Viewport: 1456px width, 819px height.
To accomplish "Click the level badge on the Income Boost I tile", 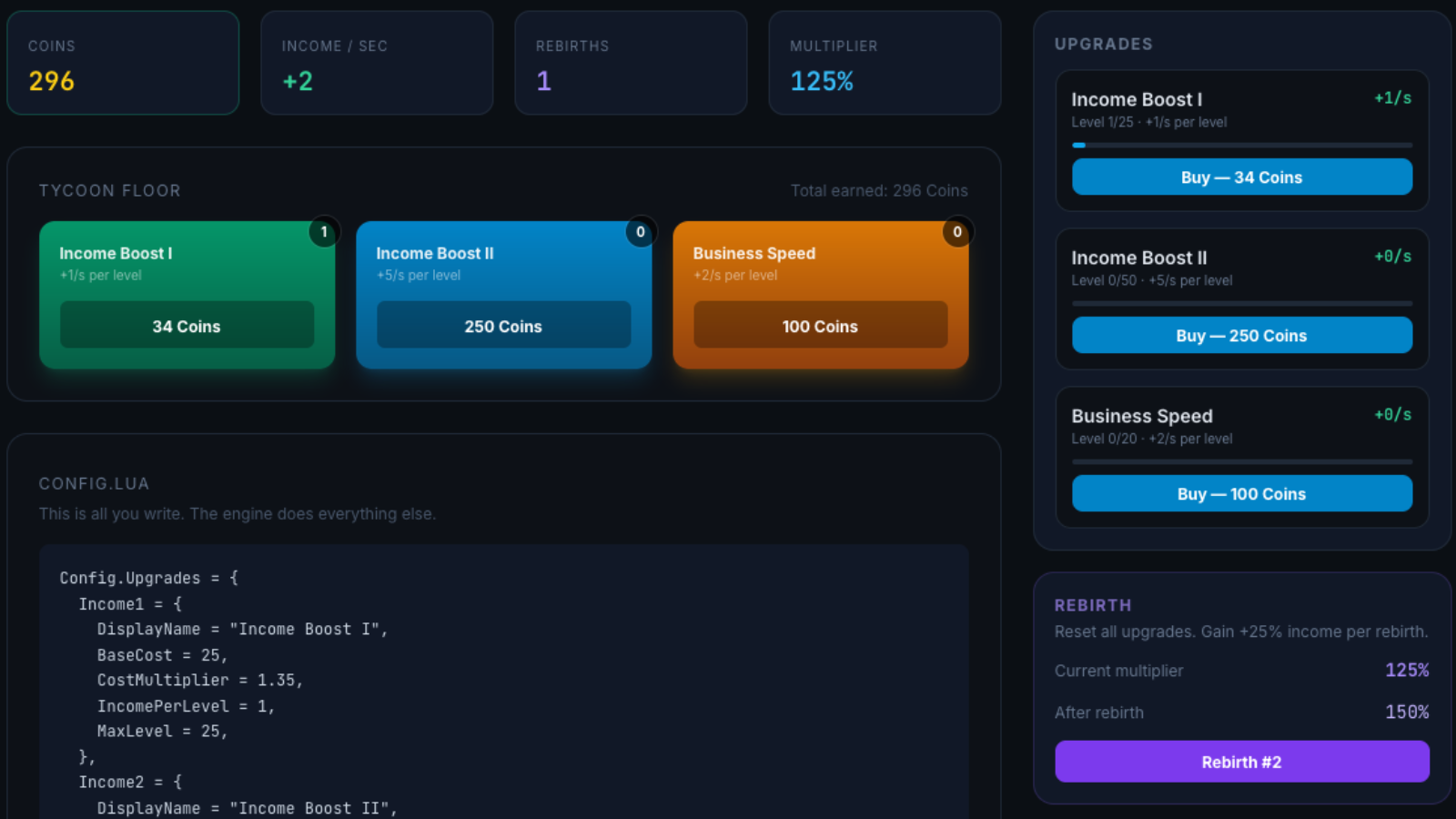I will [x=324, y=232].
